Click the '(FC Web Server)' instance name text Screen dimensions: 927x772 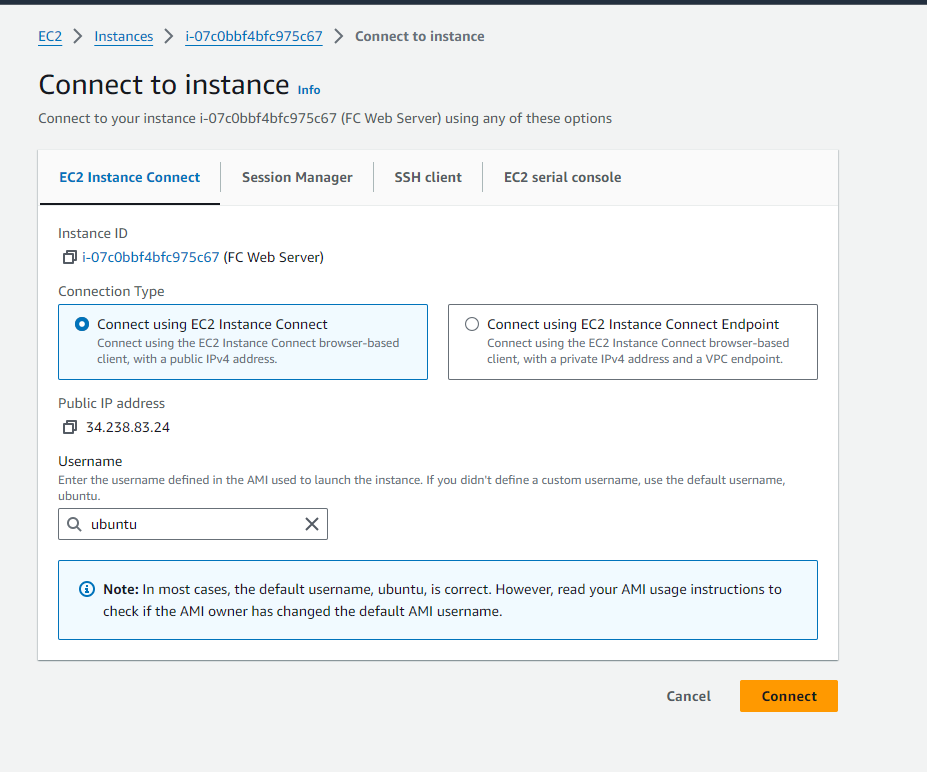[x=274, y=257]
